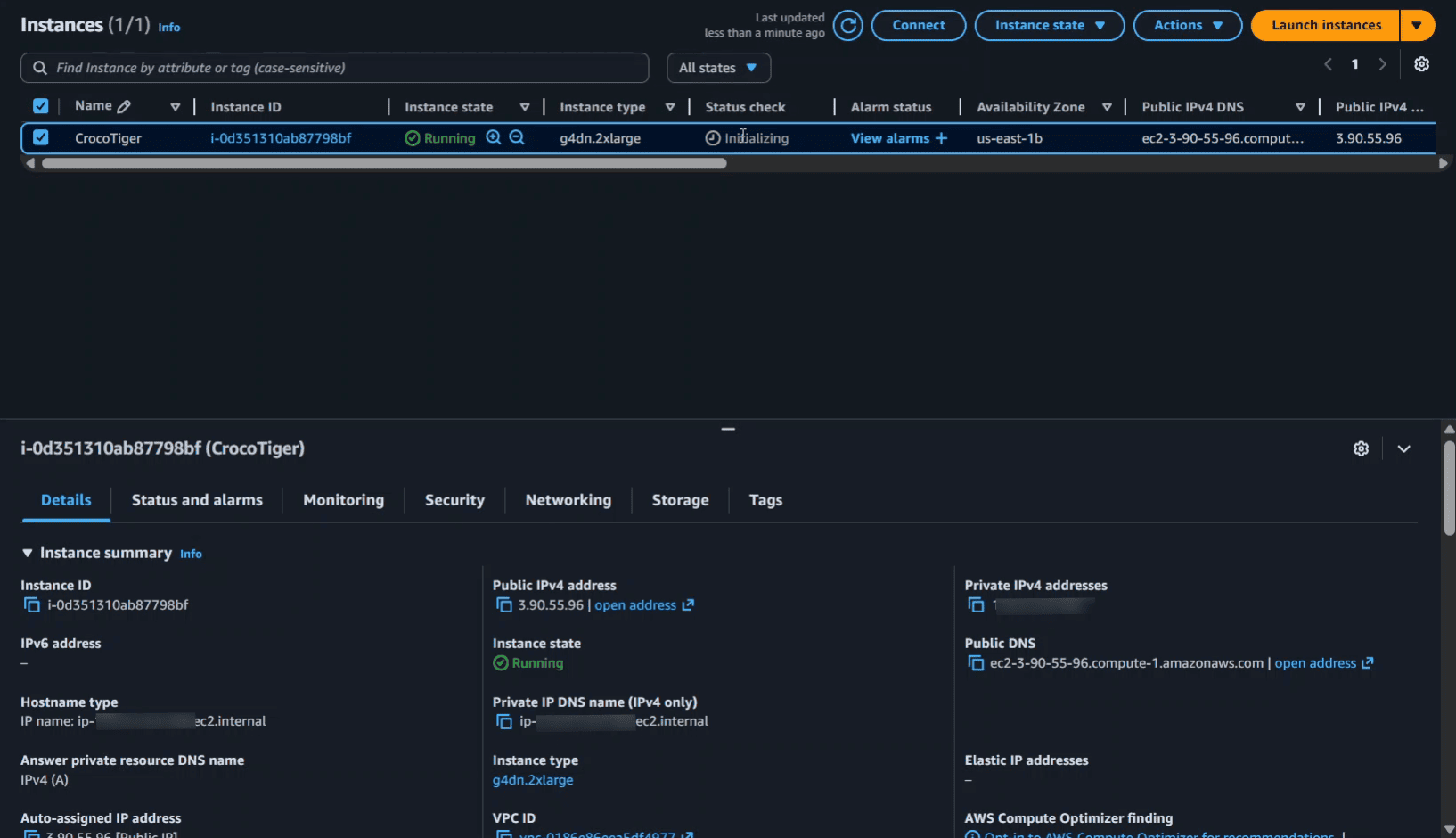Click the horizontal table scrollbar
Screen dimensions: 1456x838
(x=384, y=164)
